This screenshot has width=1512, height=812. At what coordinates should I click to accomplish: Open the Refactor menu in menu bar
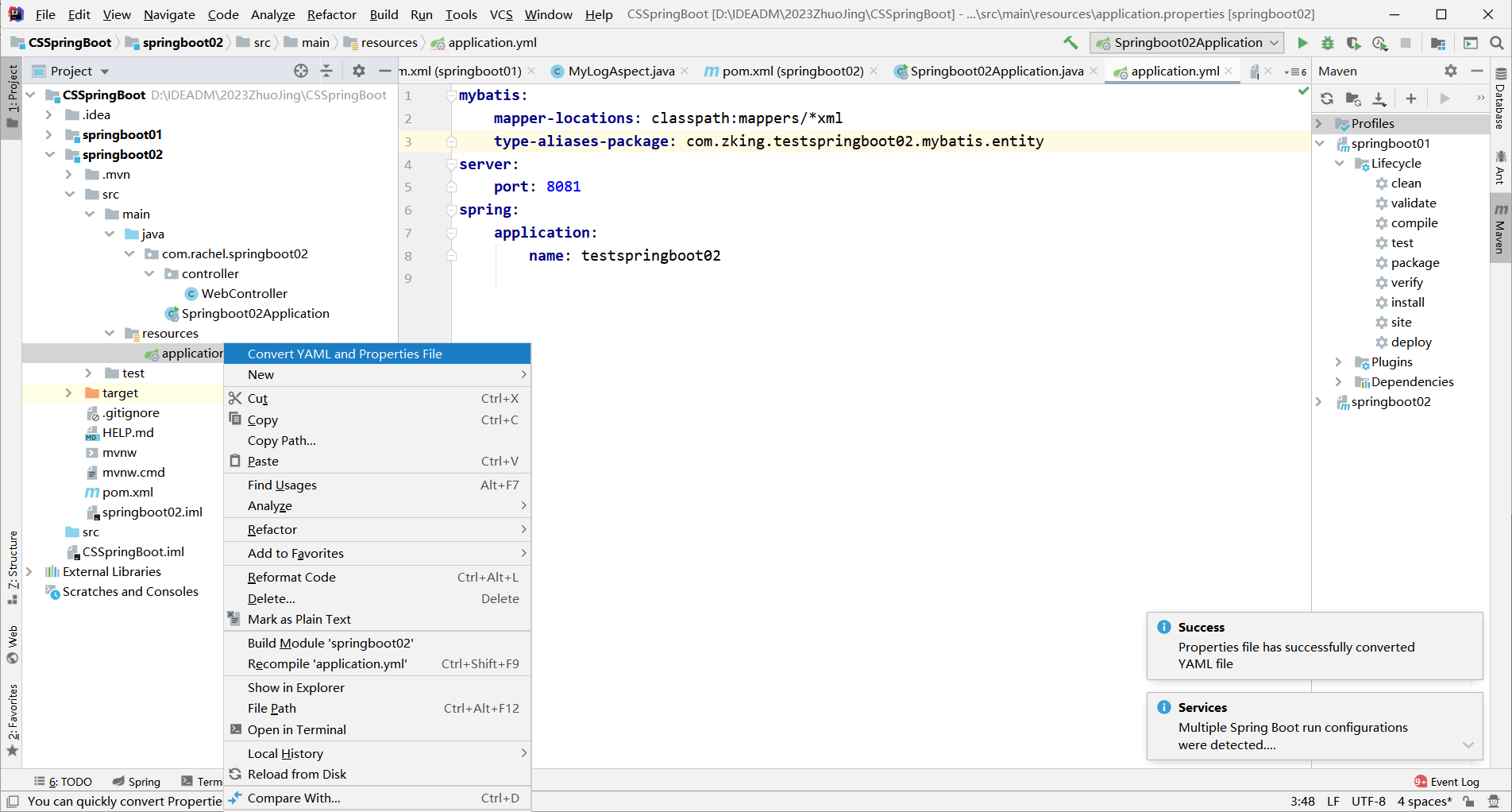(331, 14)
